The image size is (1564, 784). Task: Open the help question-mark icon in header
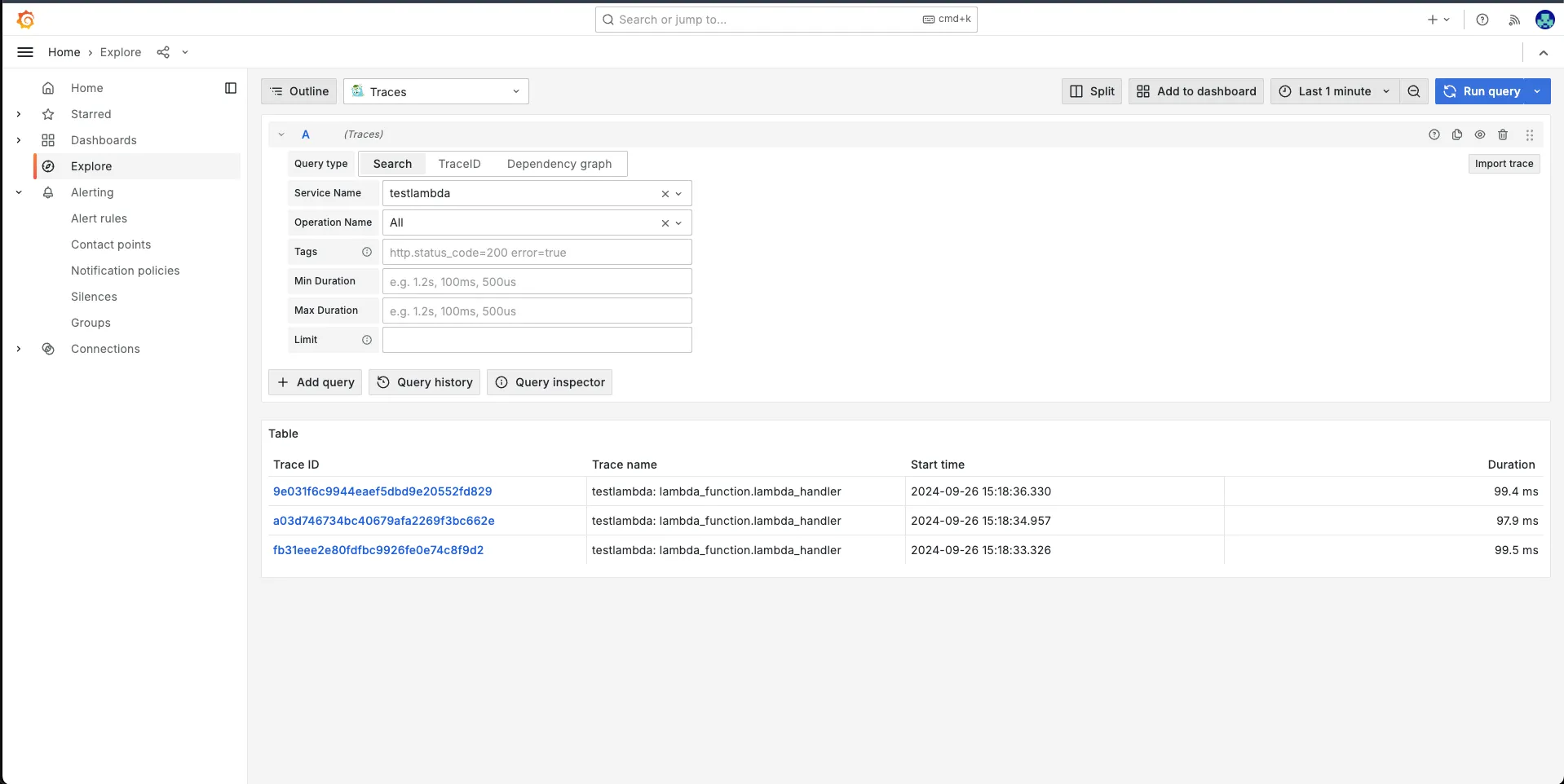pyautogui.click(x=1482, y=20)
